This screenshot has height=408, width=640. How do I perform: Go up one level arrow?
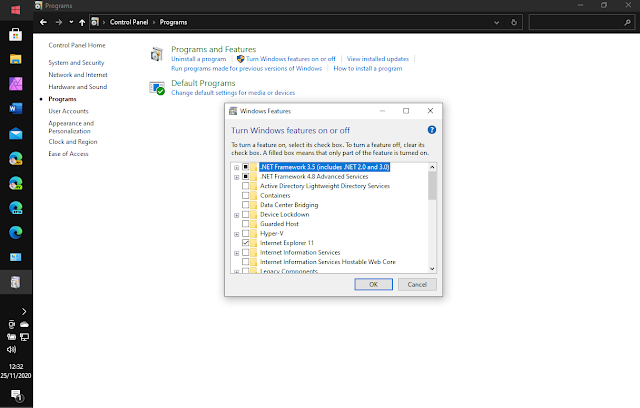[x=82, y=22]
